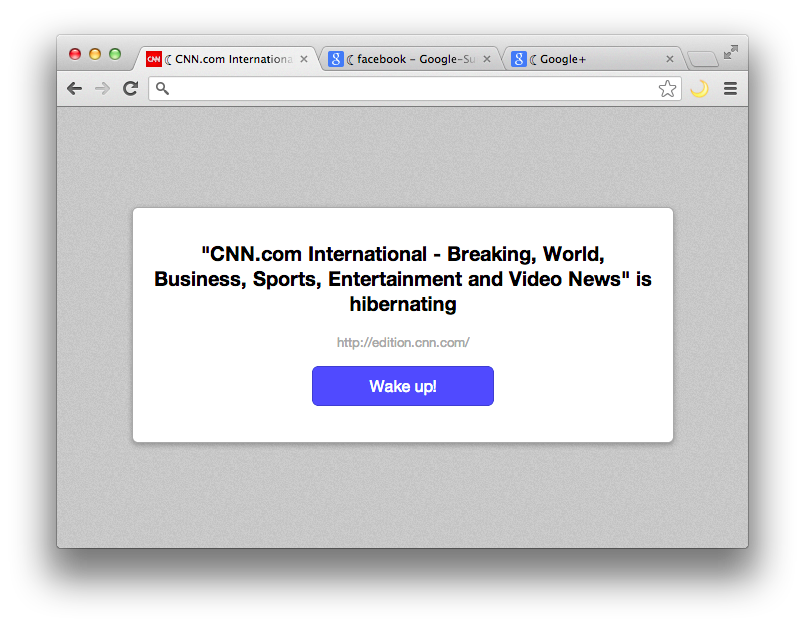The image size is (805, 627).
Task: Switch to the CNN.com International tab
Action: pos(227,59)
